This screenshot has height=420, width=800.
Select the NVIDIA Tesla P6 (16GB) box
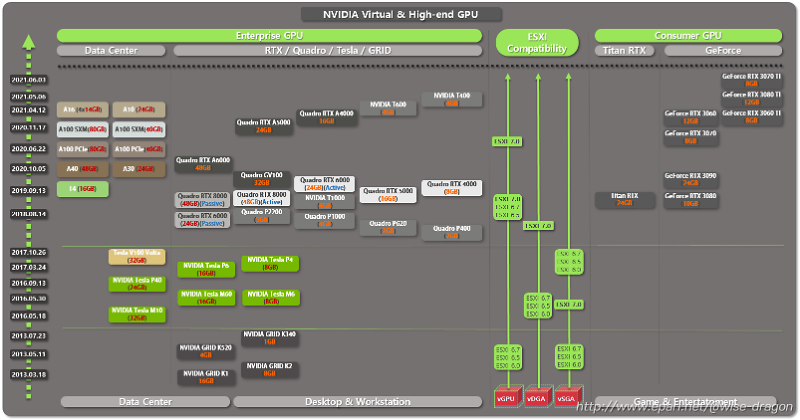(x=206, y=269)
